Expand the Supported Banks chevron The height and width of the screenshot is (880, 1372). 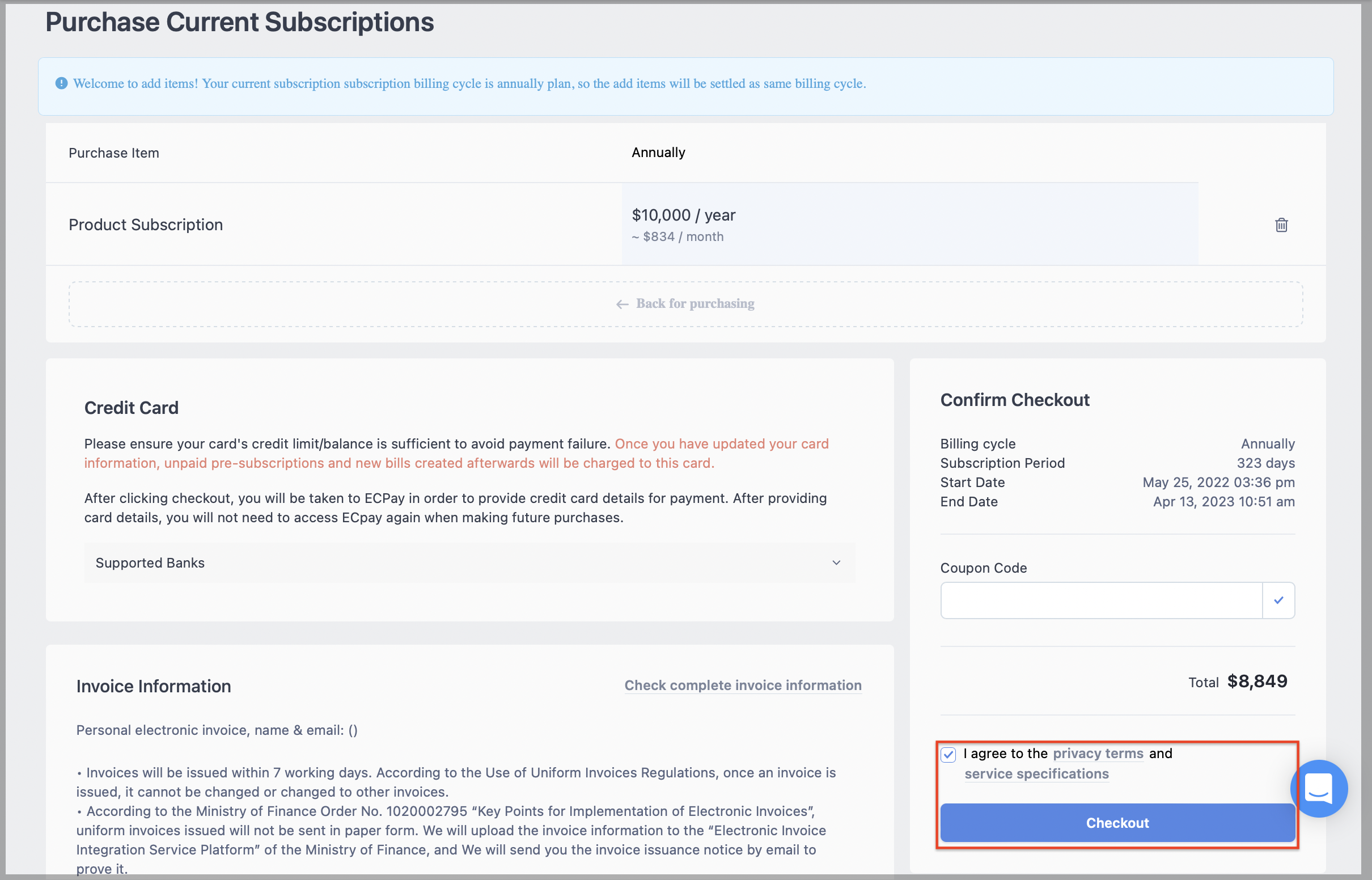836,563
